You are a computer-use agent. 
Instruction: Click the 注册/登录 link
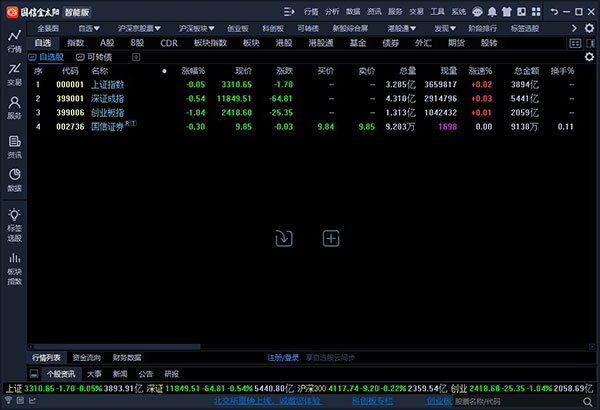tap(282, 357)
